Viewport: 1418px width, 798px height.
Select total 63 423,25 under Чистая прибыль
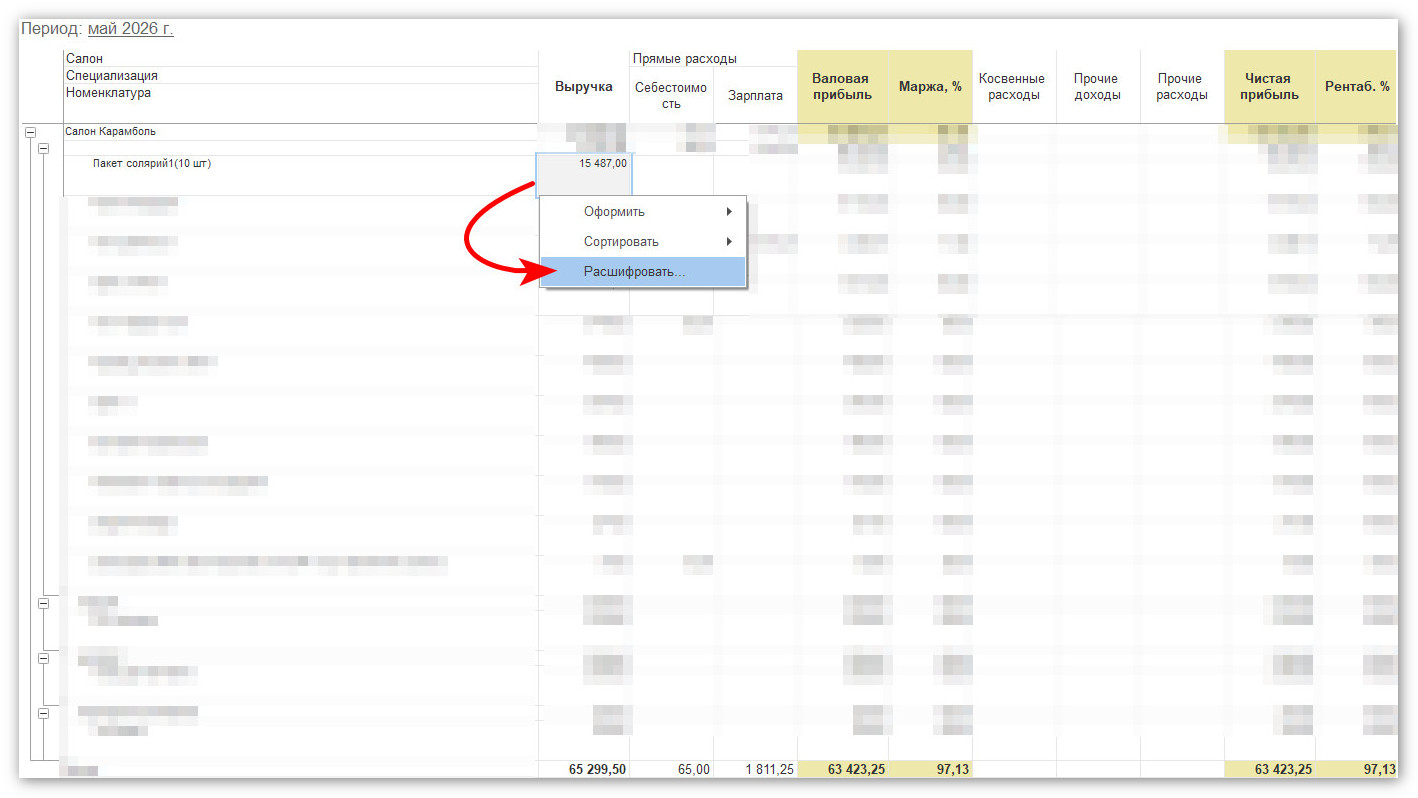pyautogui.click(x=1282, y=770)
